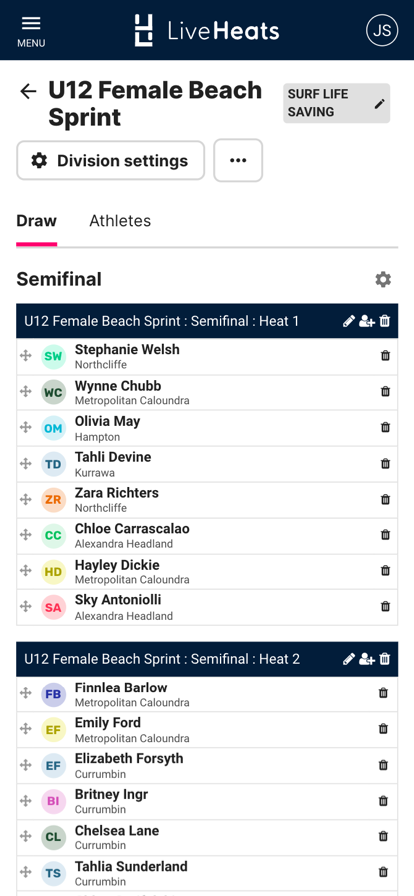Click the CC avatar for Chloe Carrascalao
The image size is (414, 896).
tap(53, 535)
